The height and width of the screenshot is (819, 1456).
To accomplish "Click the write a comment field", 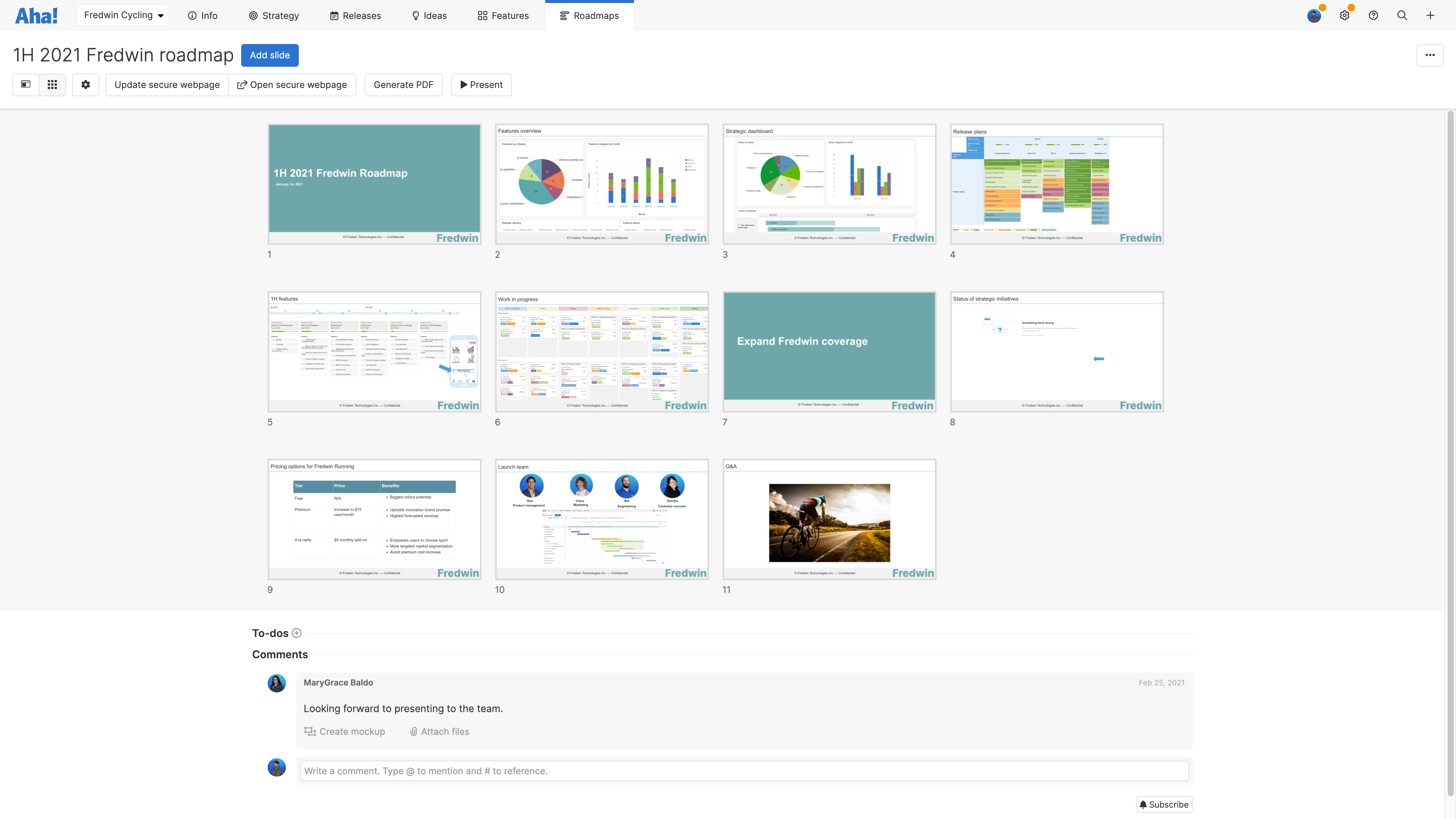I will [744, 771].
